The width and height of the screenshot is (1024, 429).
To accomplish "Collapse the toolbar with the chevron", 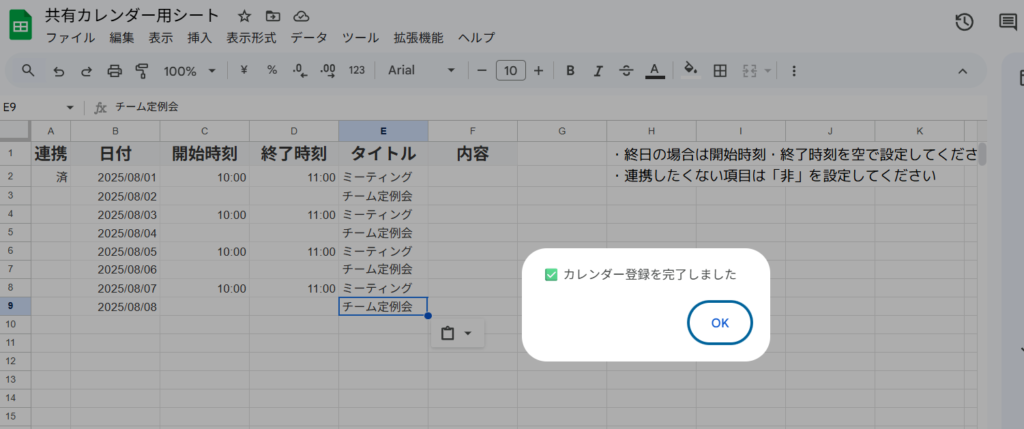I will click(x=962, y=71).
